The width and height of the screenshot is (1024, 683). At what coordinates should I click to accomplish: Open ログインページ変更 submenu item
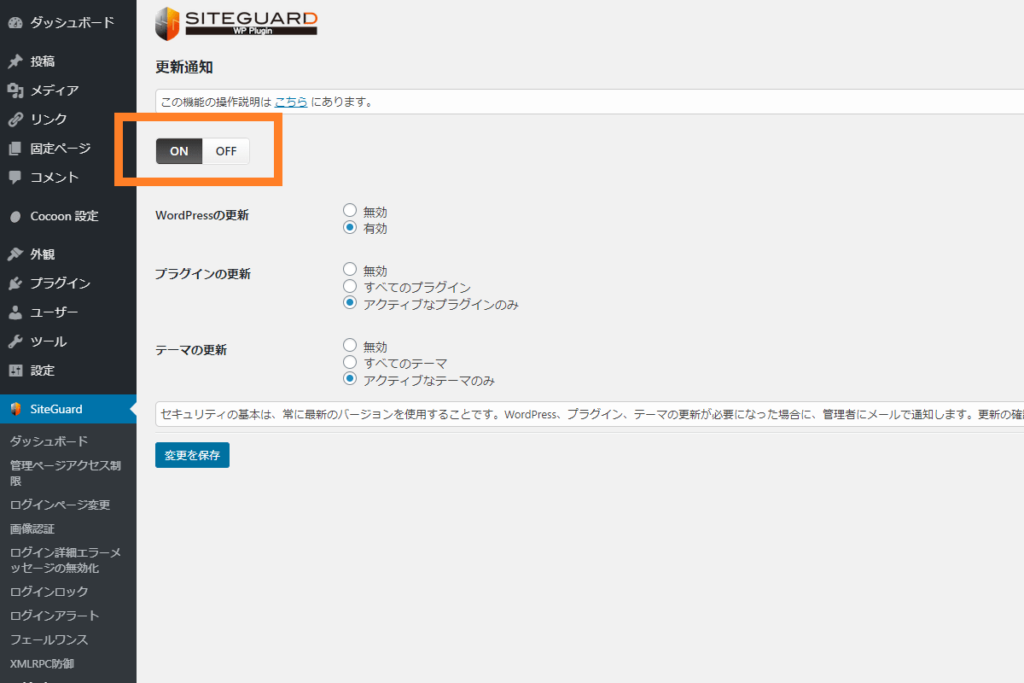[x=60, y=505]
